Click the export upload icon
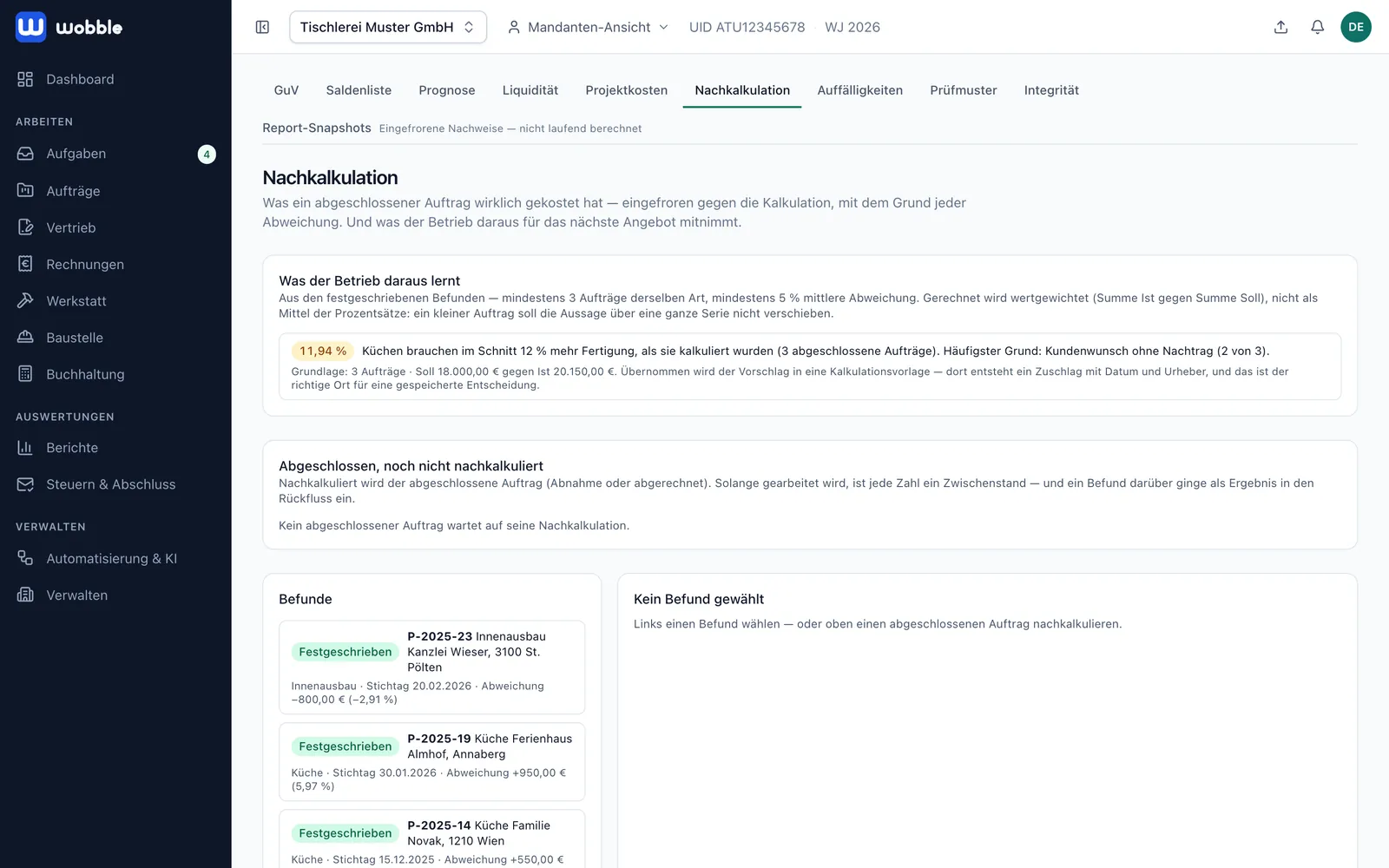 (1280, 27)
